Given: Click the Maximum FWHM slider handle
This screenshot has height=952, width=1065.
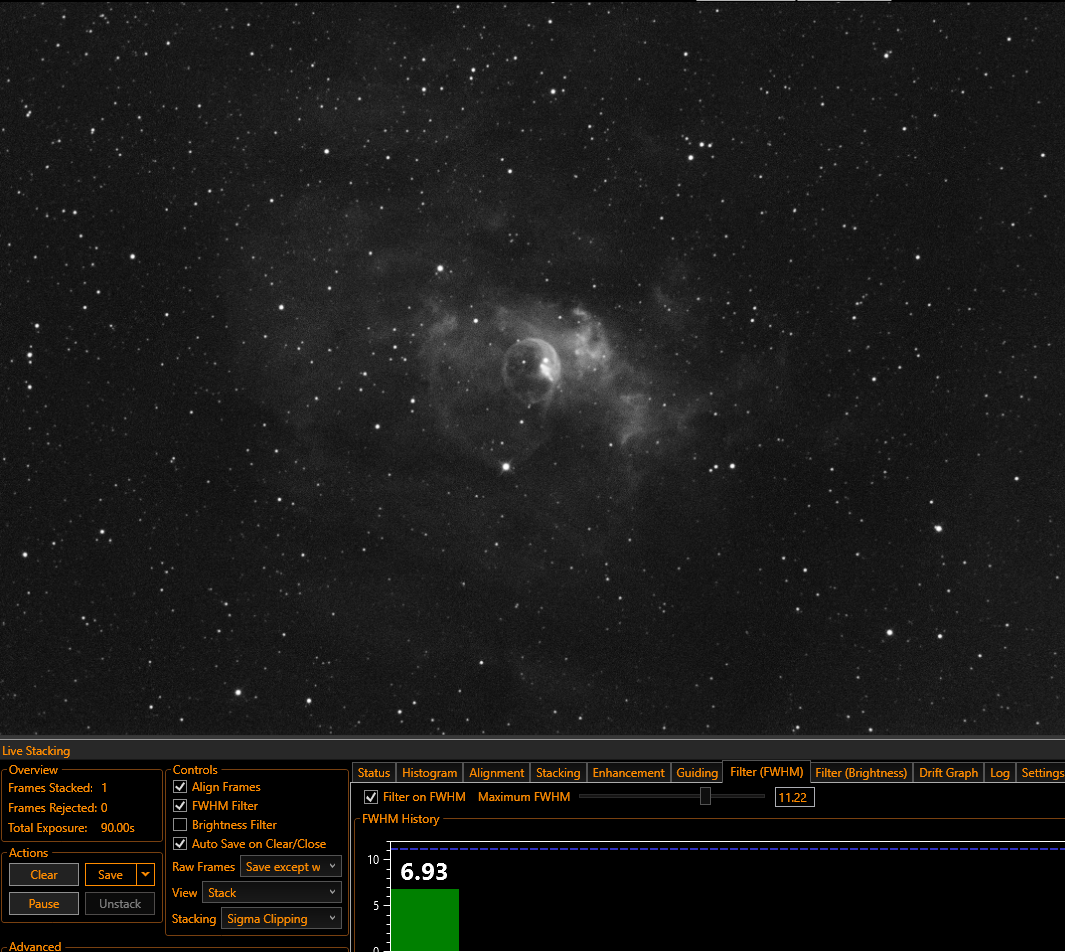Looking at the screenshot, I should (x=705, y=796).
